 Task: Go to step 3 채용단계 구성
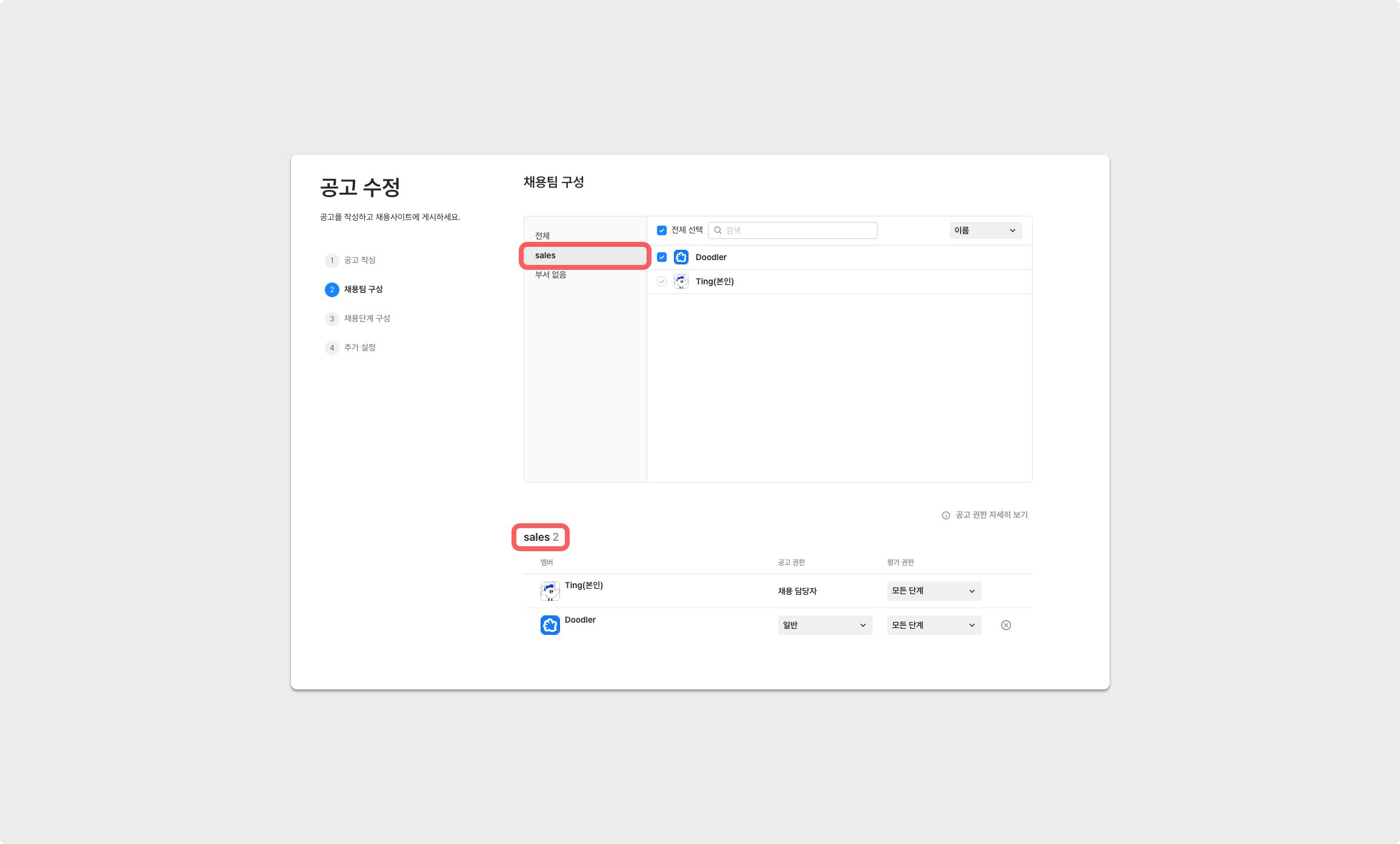tap(367, 318)
